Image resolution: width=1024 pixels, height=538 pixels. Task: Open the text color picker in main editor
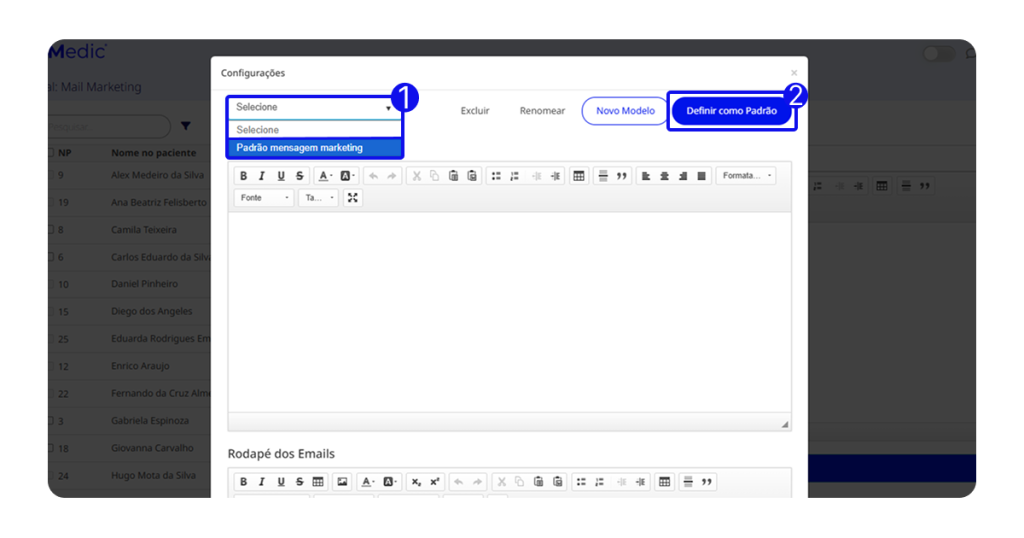coord(325,176)
